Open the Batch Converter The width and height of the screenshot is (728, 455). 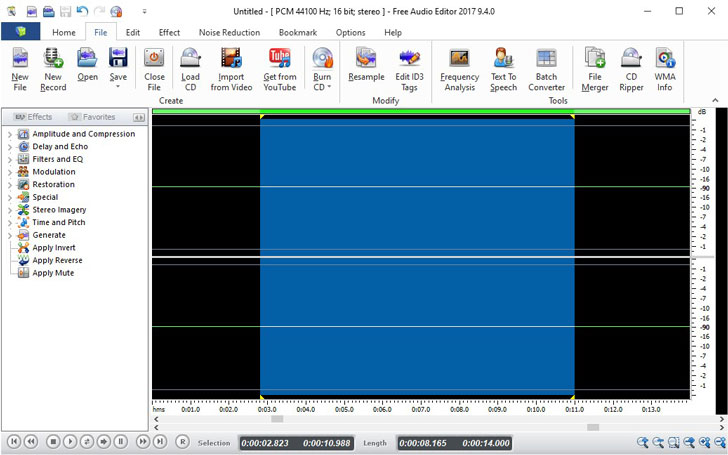[x=546, y=59]
